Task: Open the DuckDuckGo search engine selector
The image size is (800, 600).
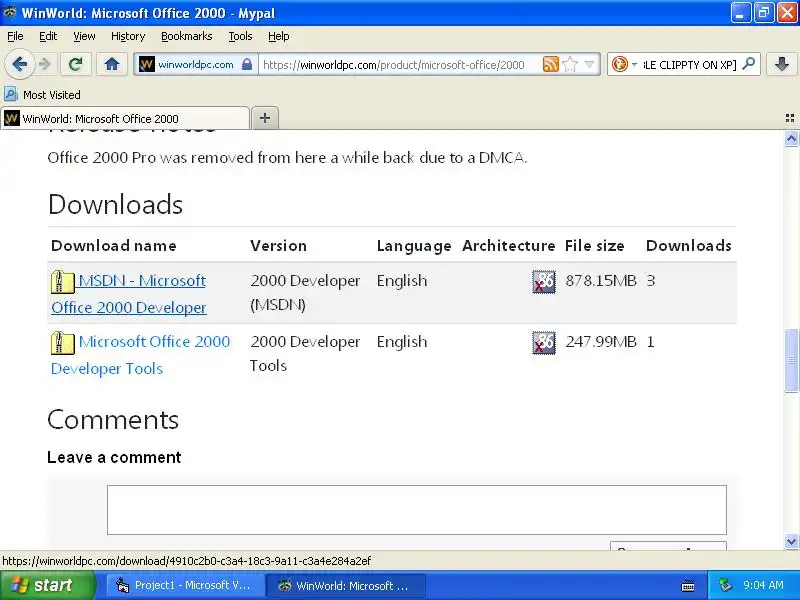Action: tap(624, 64)
